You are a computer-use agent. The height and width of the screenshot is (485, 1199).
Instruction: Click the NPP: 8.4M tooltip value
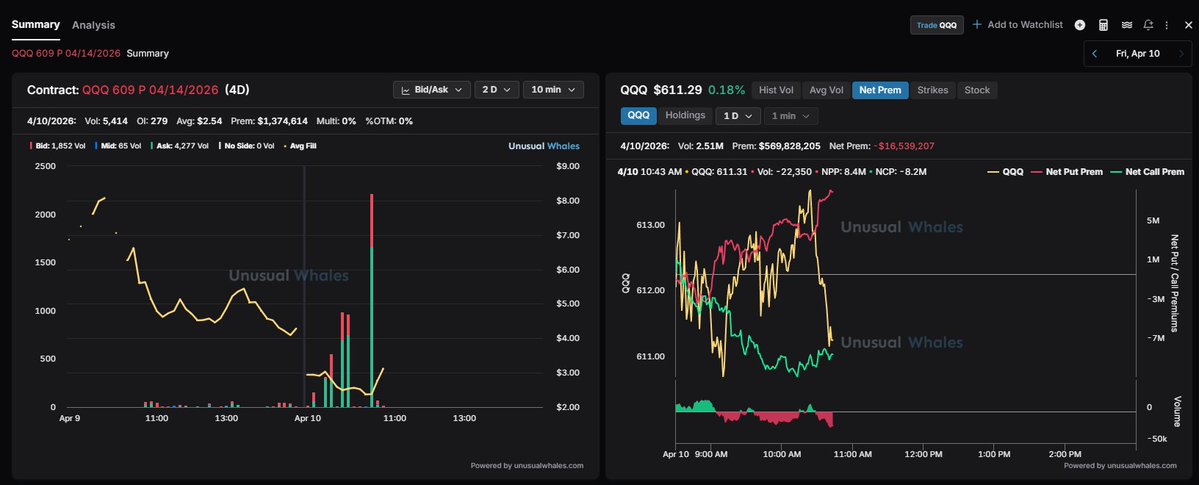(842, 172)
